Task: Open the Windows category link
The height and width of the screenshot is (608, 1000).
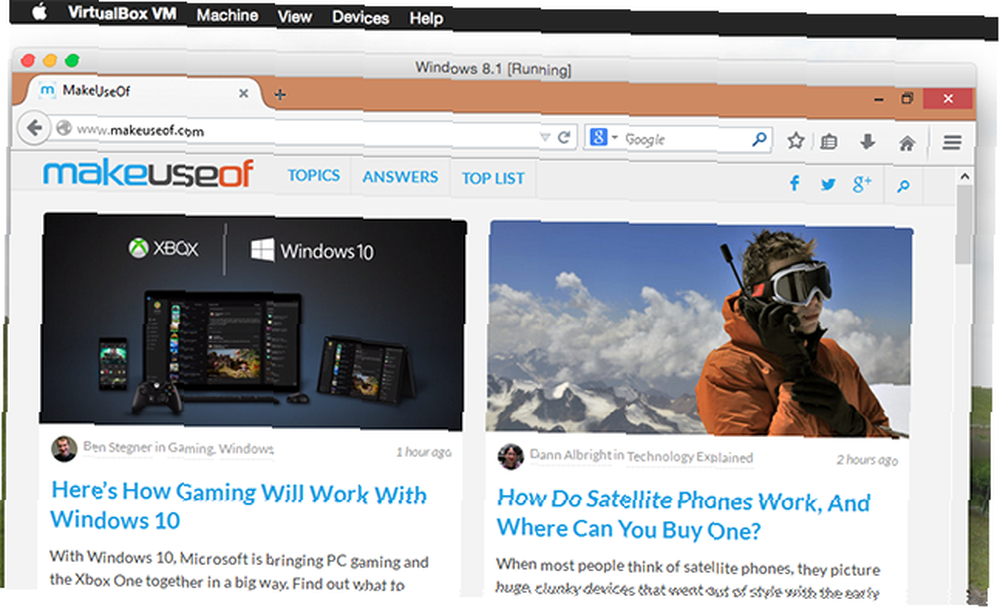Action: coord(246,449)
